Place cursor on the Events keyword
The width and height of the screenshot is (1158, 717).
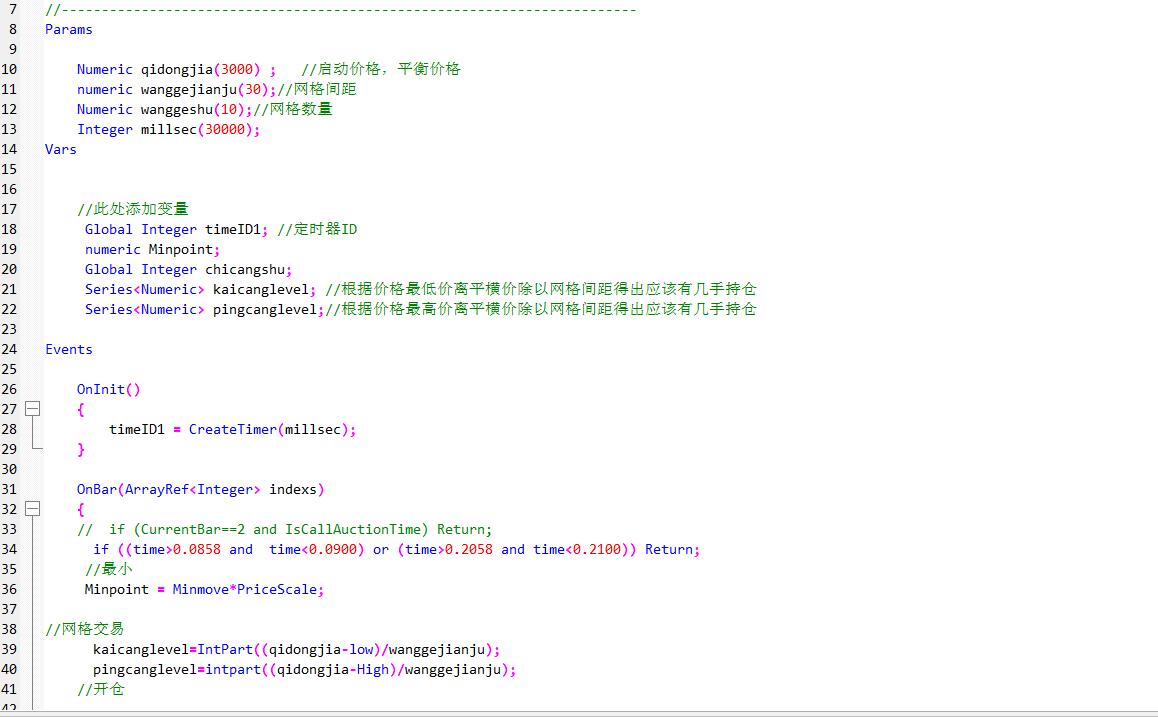pyautogui.click(x=68, y=349)
